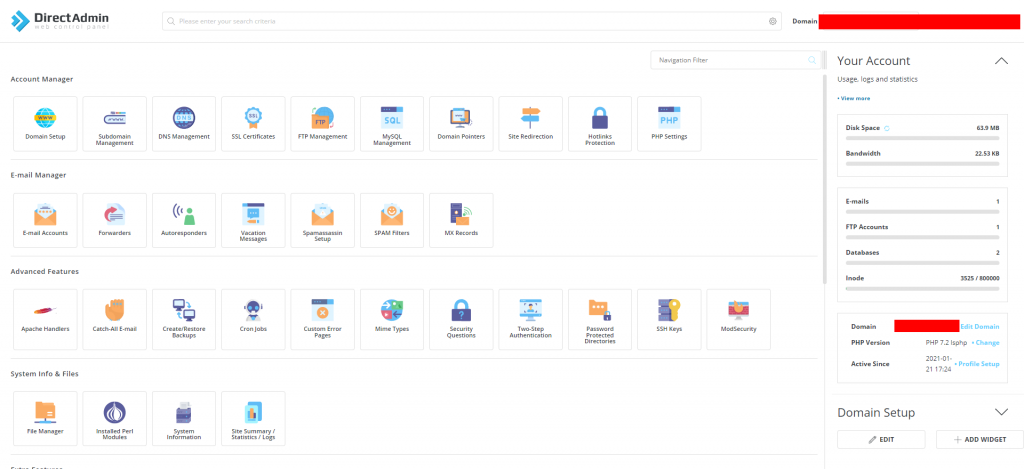Open Hotlinks Protection

tap(600, 124)
